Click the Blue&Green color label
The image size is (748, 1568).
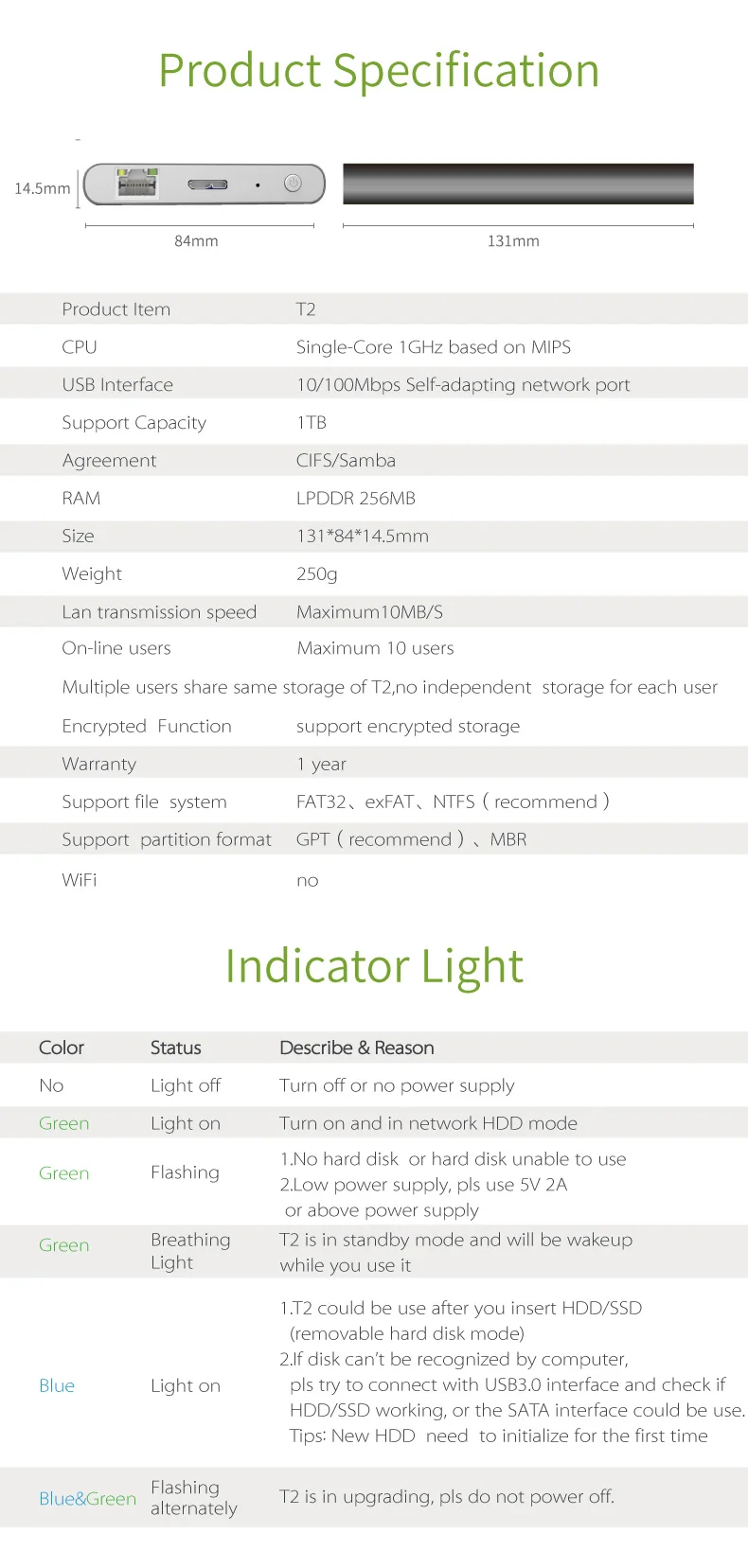pos(87,1499)
